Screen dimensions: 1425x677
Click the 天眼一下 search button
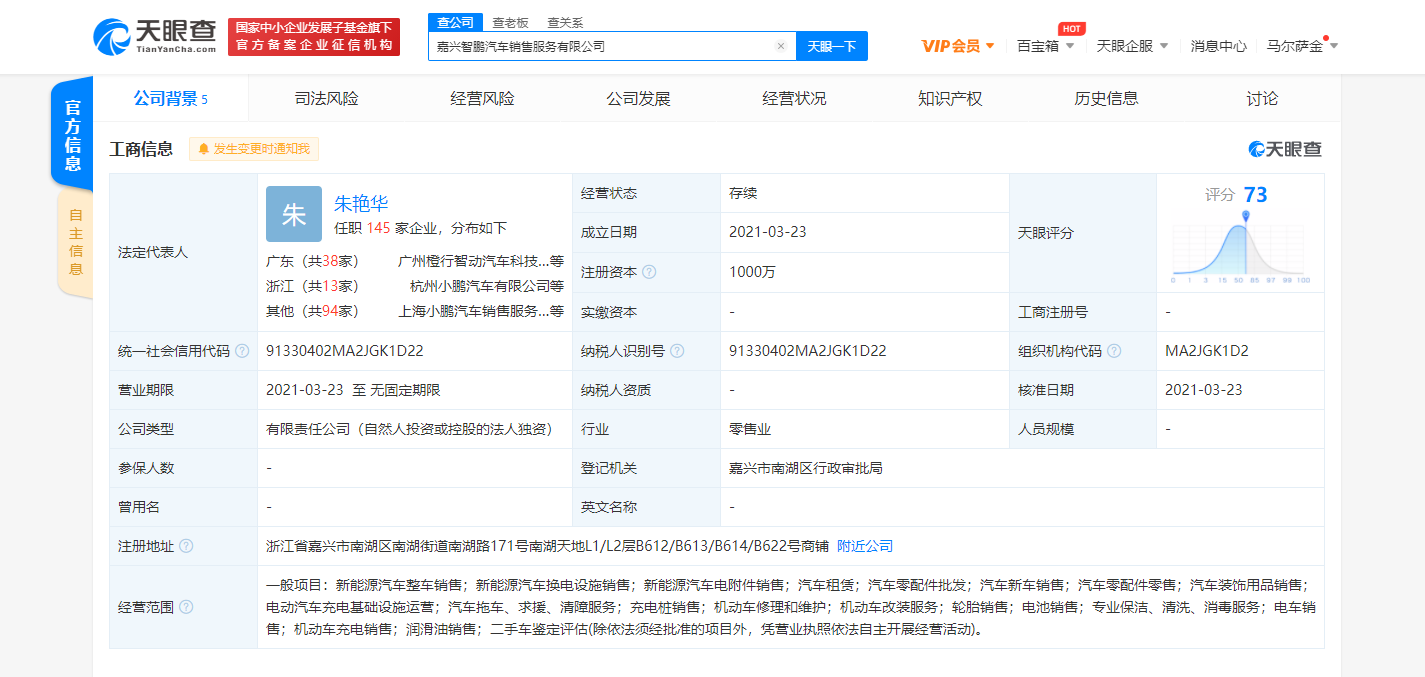pos(831,46)
